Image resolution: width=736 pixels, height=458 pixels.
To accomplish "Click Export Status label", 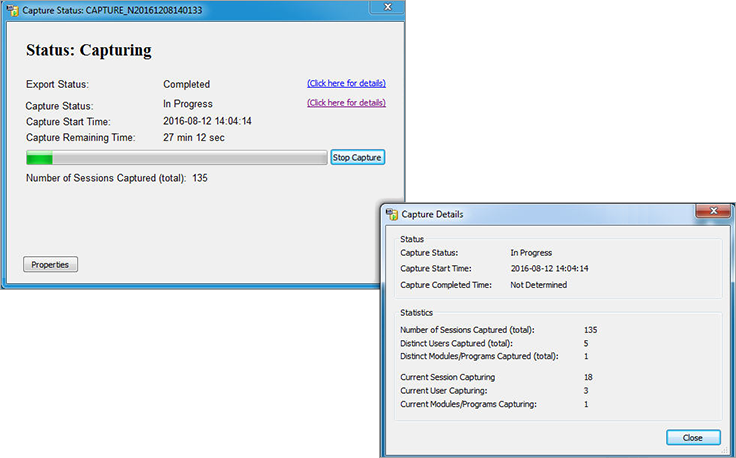I will click(x=57, y=84).
